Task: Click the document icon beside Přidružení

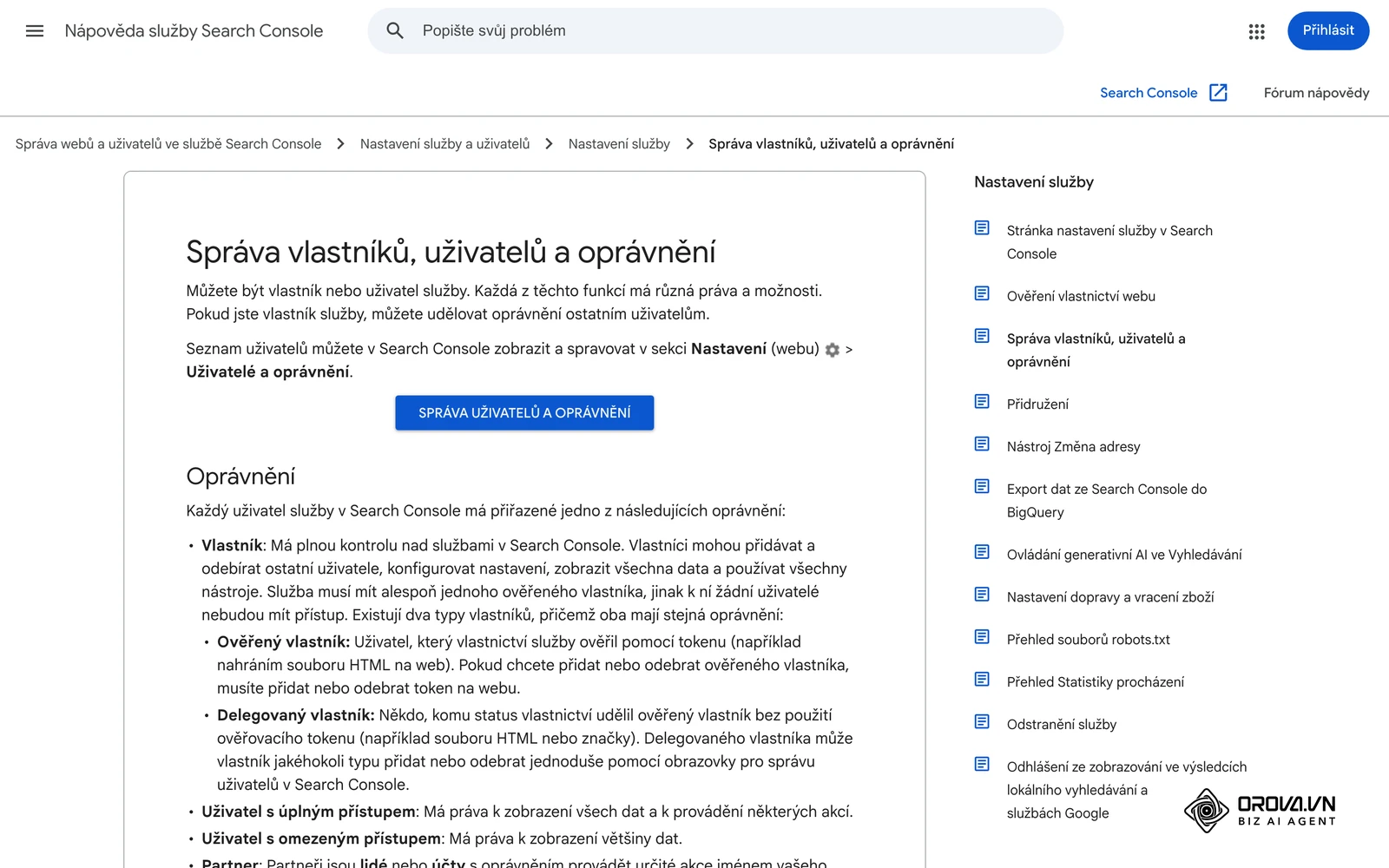Action: (982, 401)
